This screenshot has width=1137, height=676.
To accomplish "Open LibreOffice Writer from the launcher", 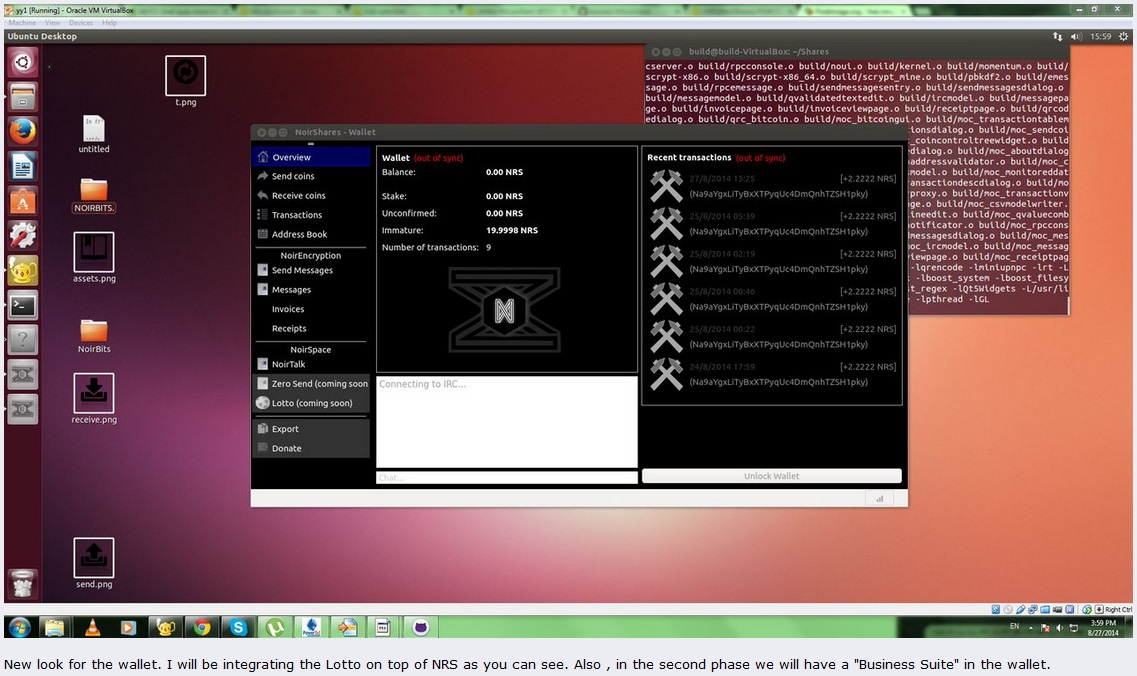I will (x=22, y=166).
